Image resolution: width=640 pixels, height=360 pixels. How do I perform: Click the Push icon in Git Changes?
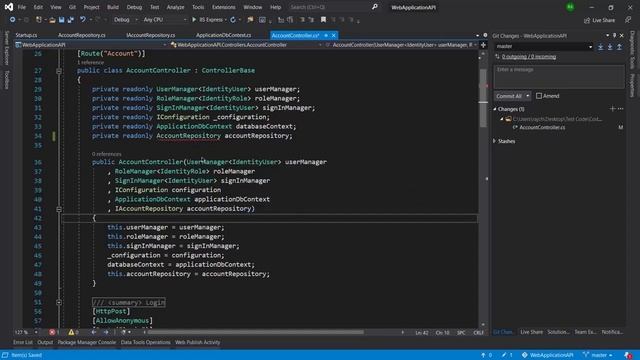tap(619, 47)
